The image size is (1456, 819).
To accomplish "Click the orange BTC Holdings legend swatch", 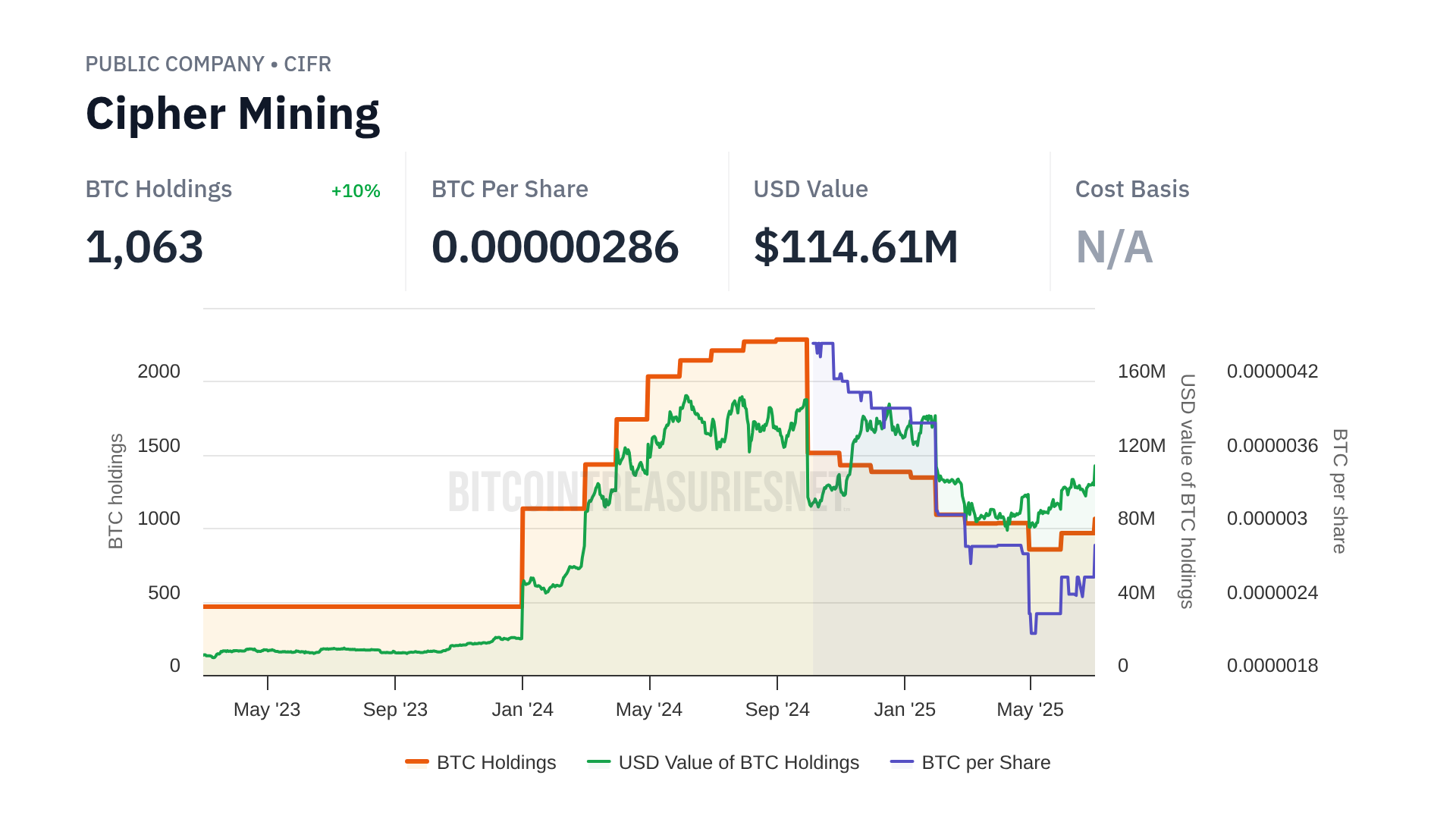I will [x=417, y=762].
